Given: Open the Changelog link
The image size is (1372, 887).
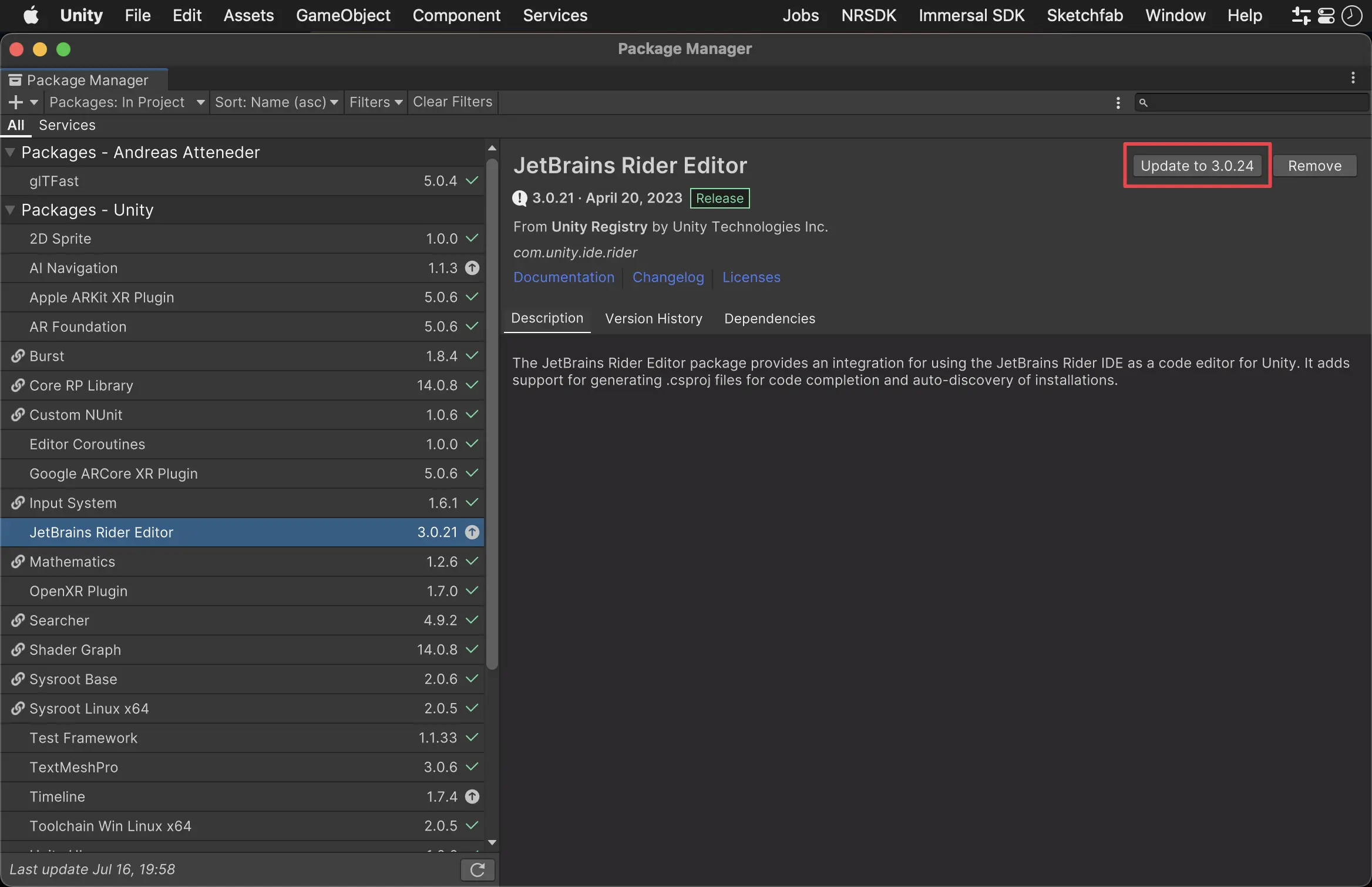Looking at the screenshot, I should point(668,277).
